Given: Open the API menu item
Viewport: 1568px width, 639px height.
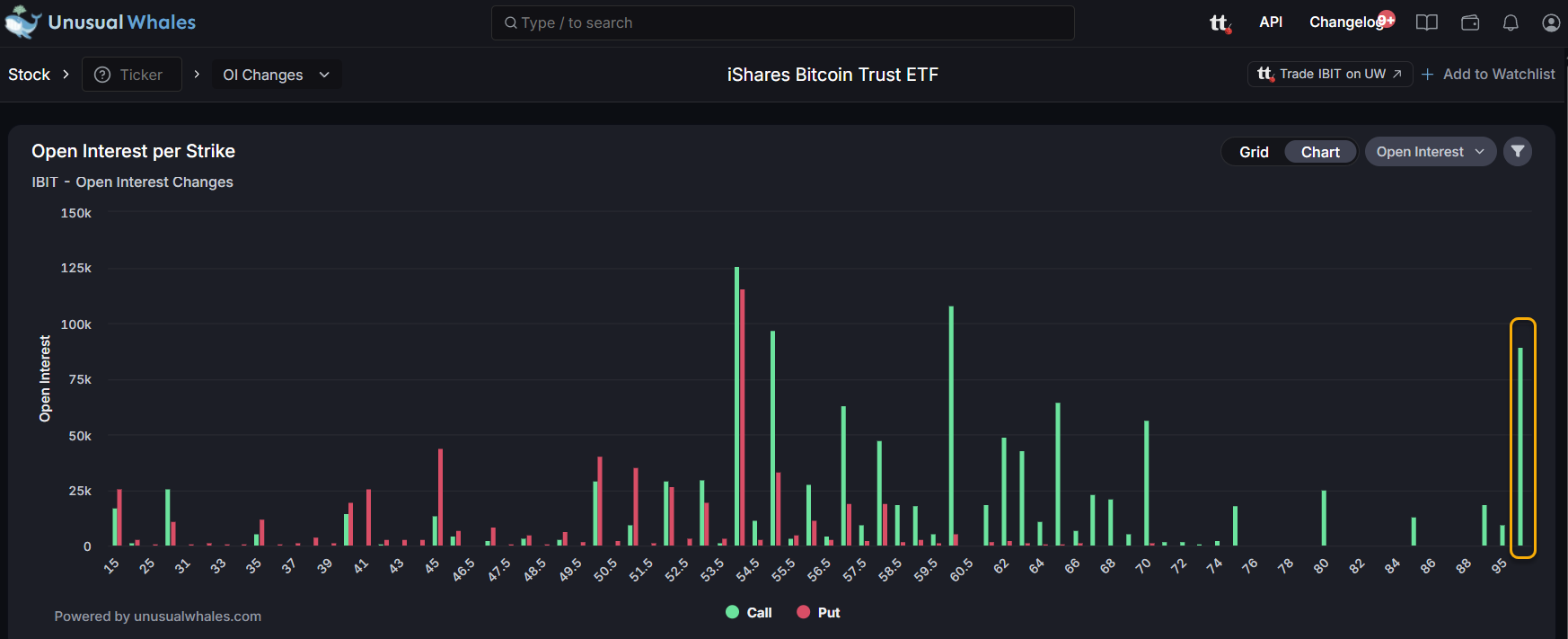Looking at the screenshot, I should pyautogui.click(x=1271, y=22).
